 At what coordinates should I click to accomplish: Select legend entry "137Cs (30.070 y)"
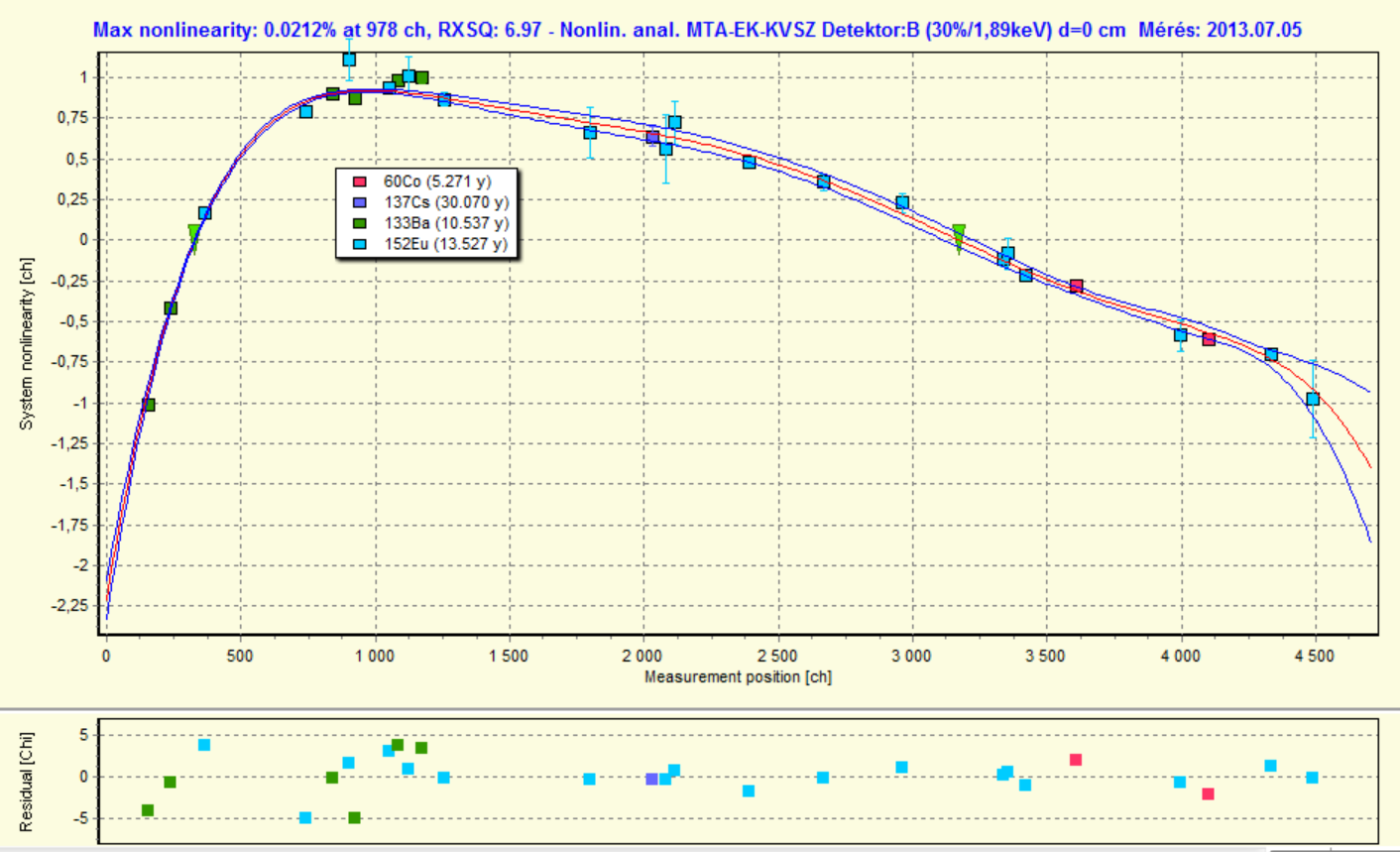[446, 202]
